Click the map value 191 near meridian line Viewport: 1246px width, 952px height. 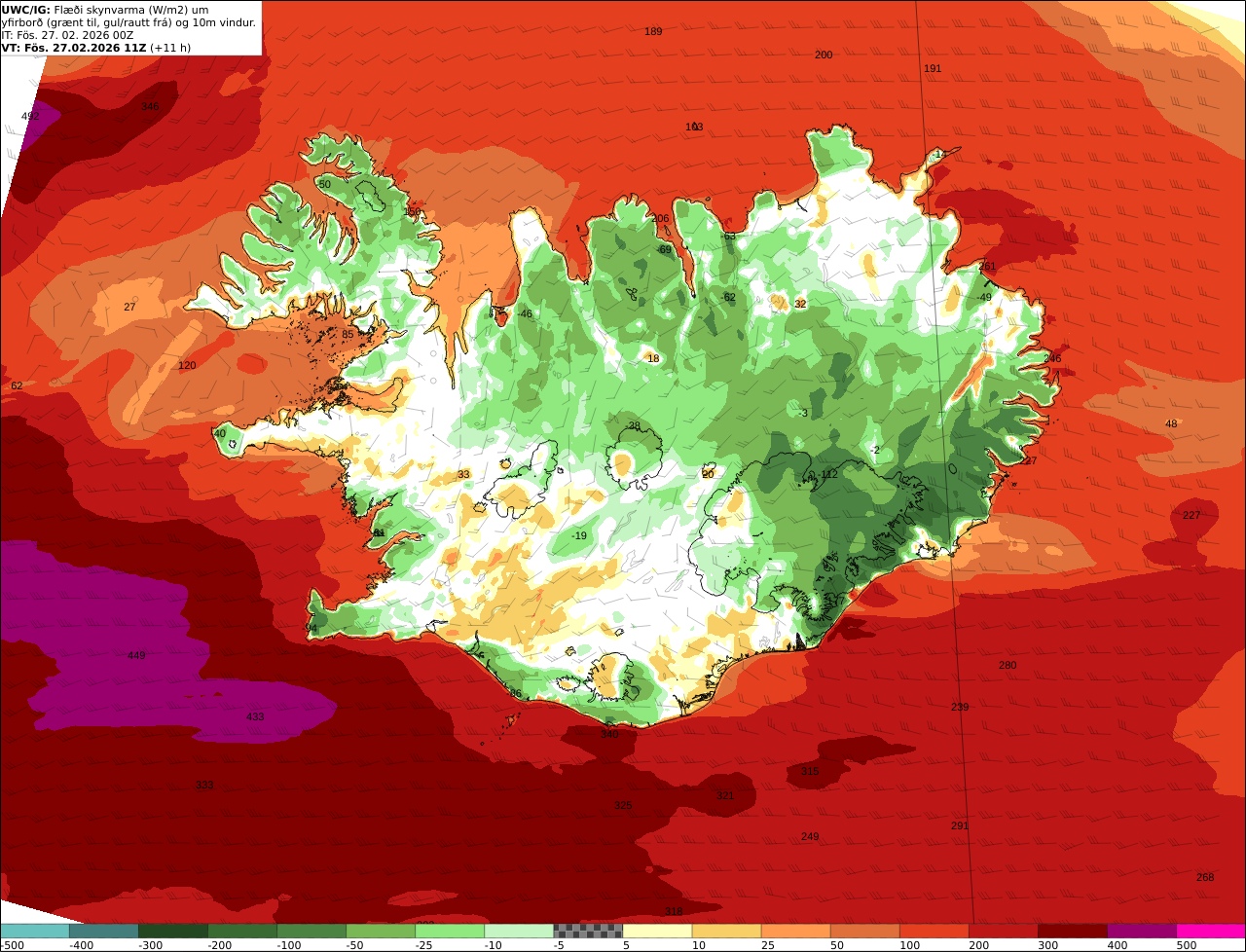(933, 68)
